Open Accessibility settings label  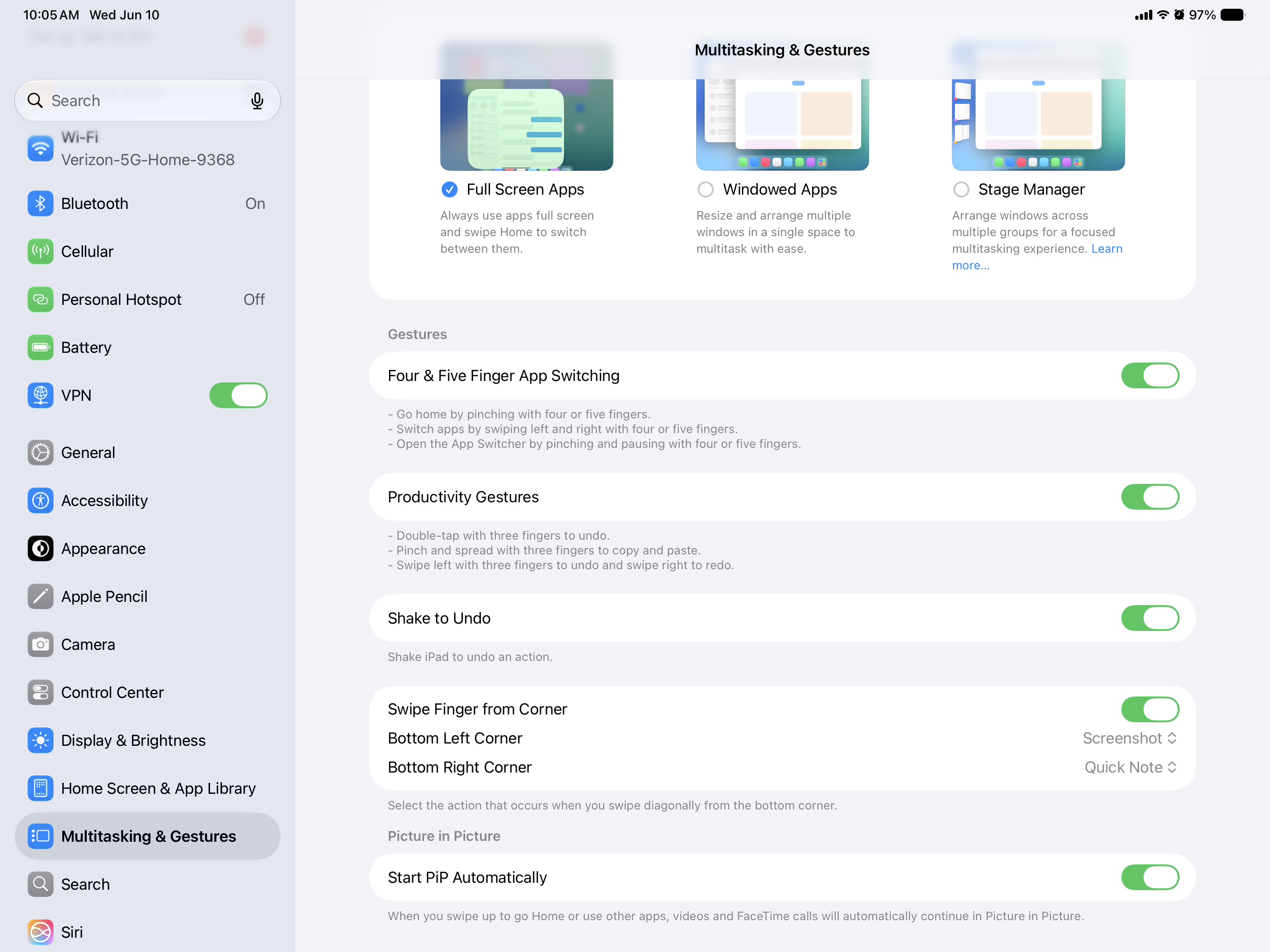pos(104,501)
